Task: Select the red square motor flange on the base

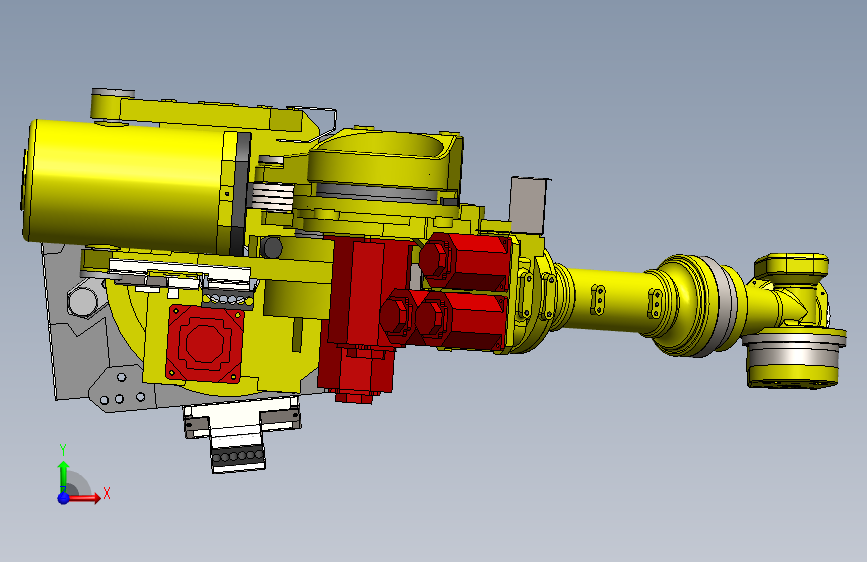Action: [x=205, y=344]
